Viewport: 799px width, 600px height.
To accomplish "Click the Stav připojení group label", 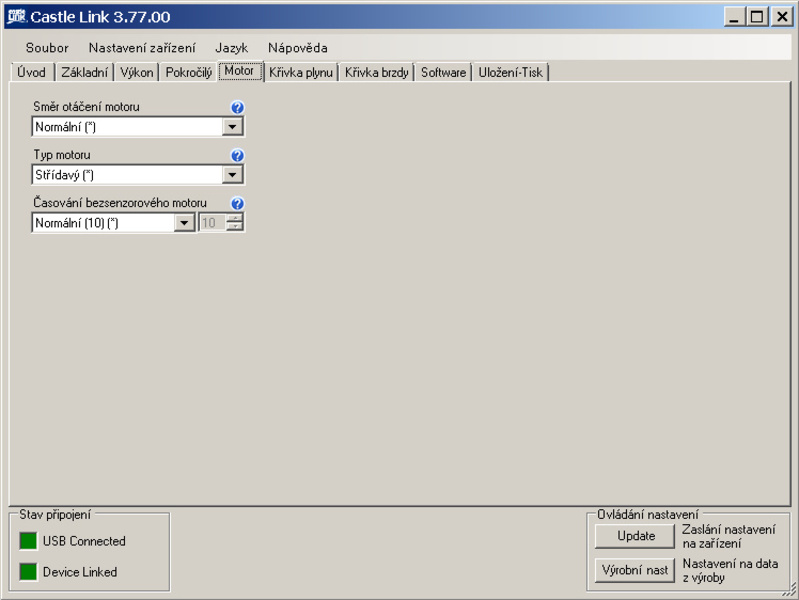I will [x=55, y=514].
